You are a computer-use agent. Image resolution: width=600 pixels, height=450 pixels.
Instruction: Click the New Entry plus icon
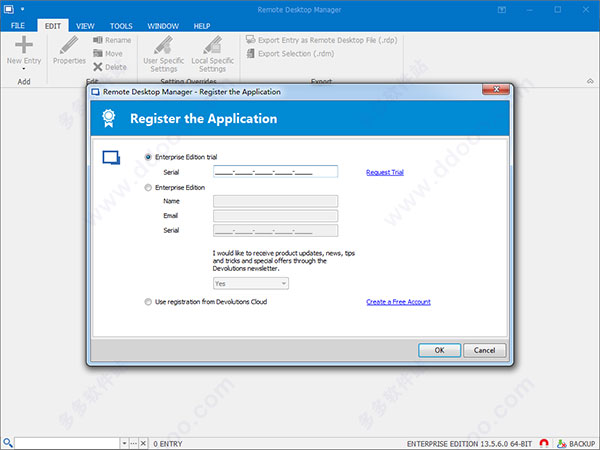click(x=24, y=45)
